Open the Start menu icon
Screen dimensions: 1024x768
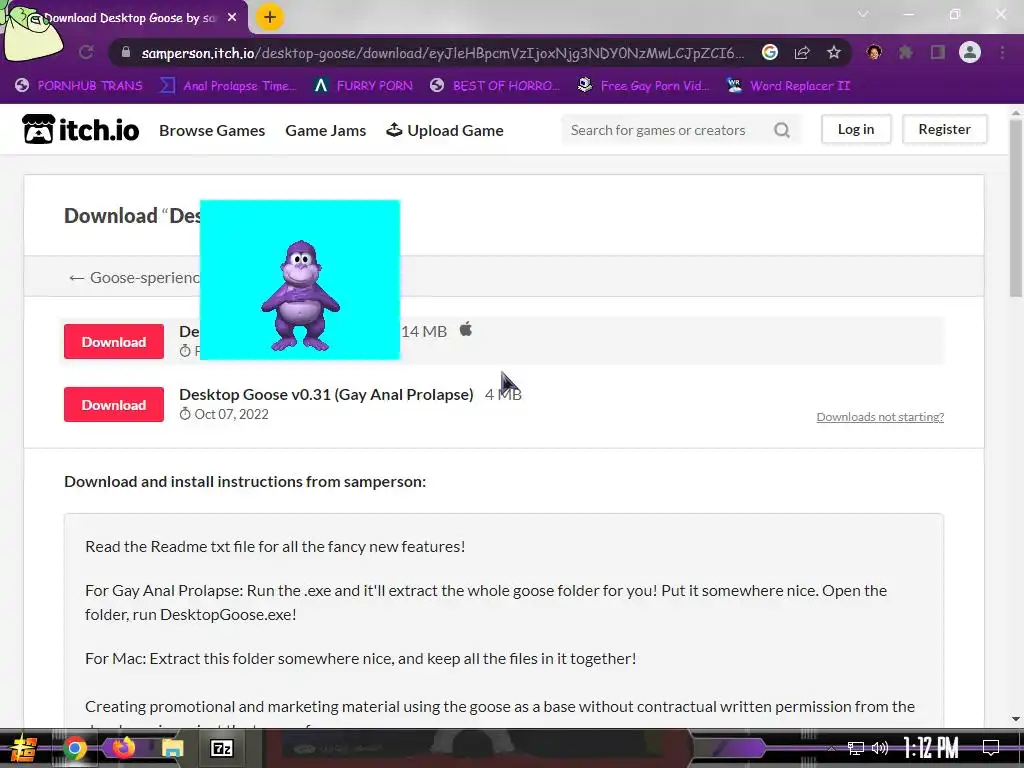coord(22,748)
